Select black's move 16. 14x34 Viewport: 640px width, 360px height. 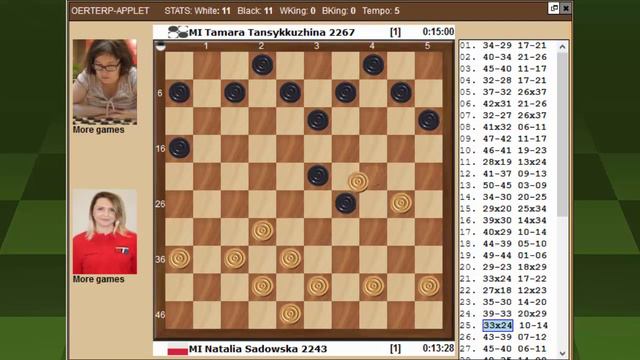coord(532,220)
